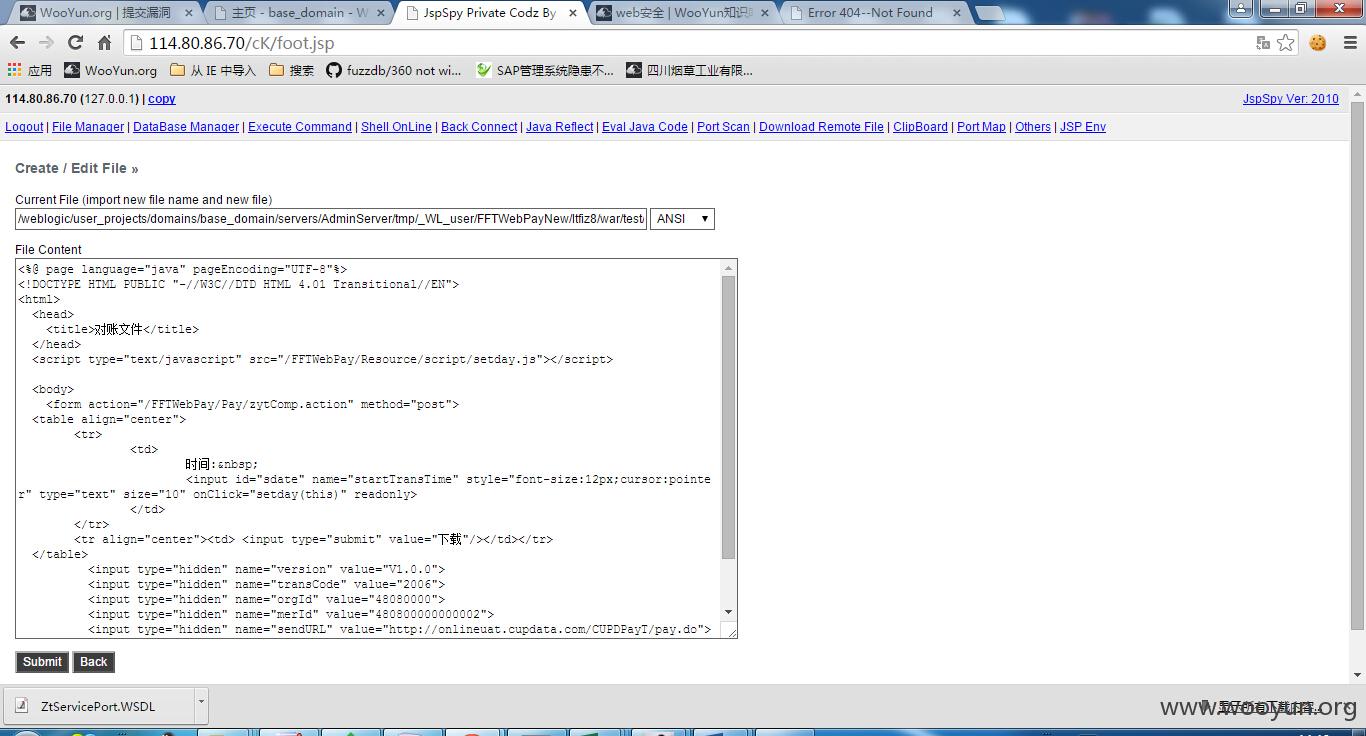
Task: Open the File Manager link
Action: [88, 127]
